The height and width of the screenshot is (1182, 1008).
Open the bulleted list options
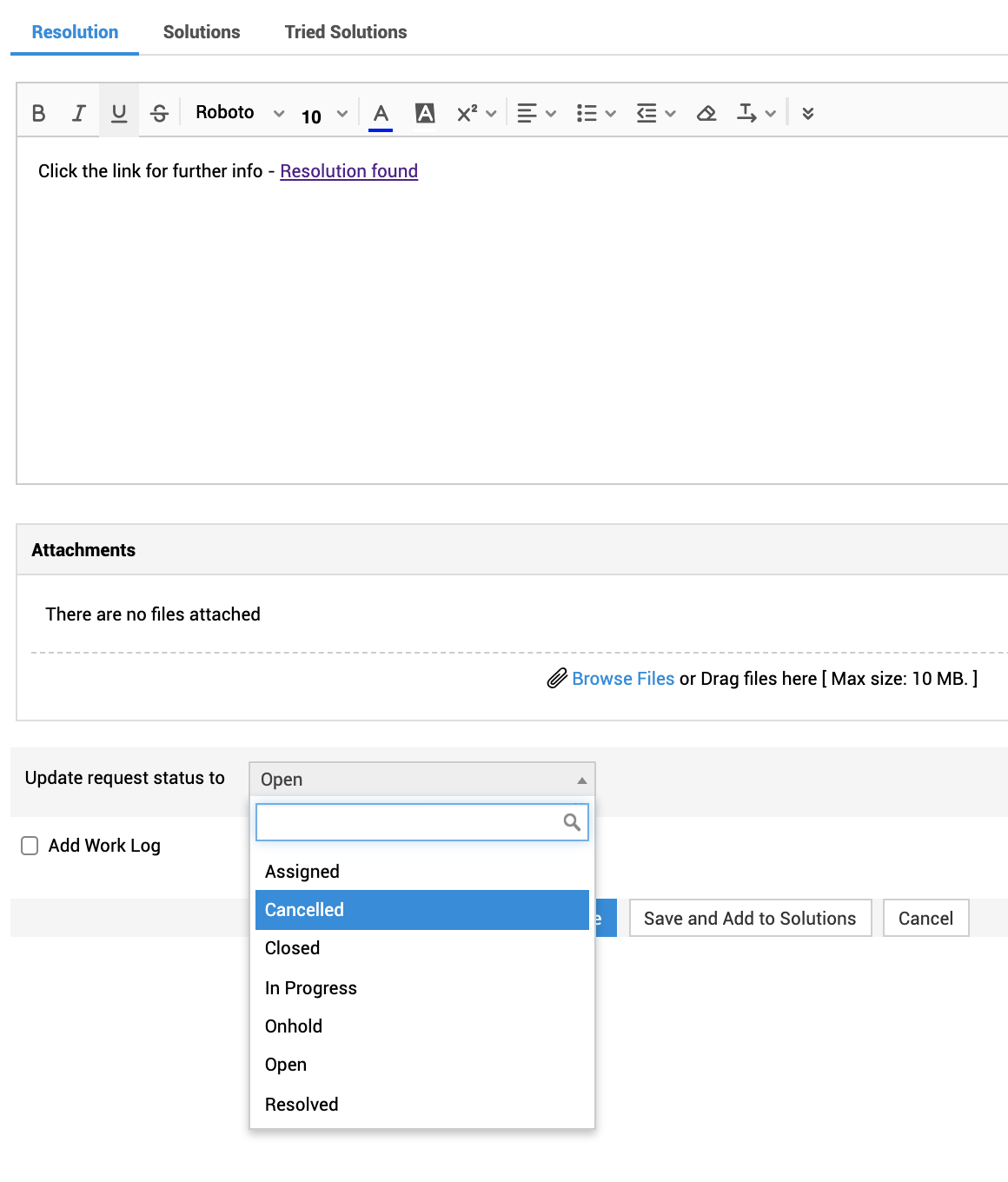point(595,113)
